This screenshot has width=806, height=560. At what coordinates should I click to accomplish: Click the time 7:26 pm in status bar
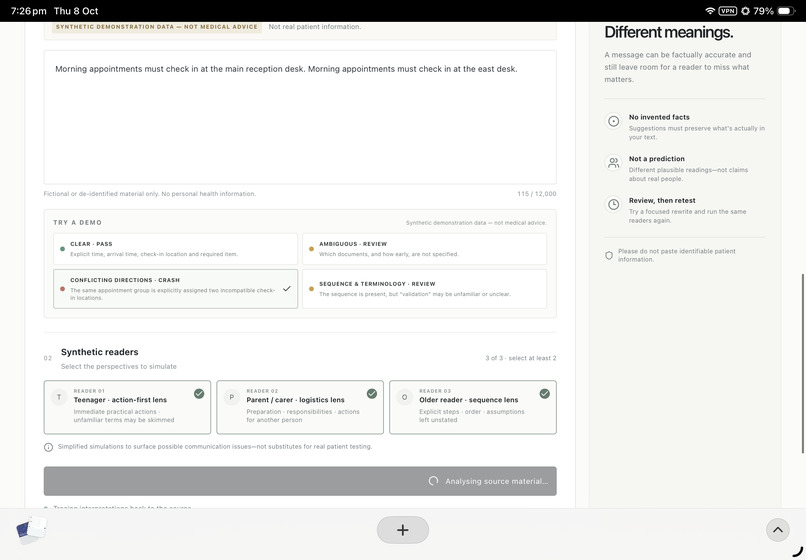(x=28, y=11)
